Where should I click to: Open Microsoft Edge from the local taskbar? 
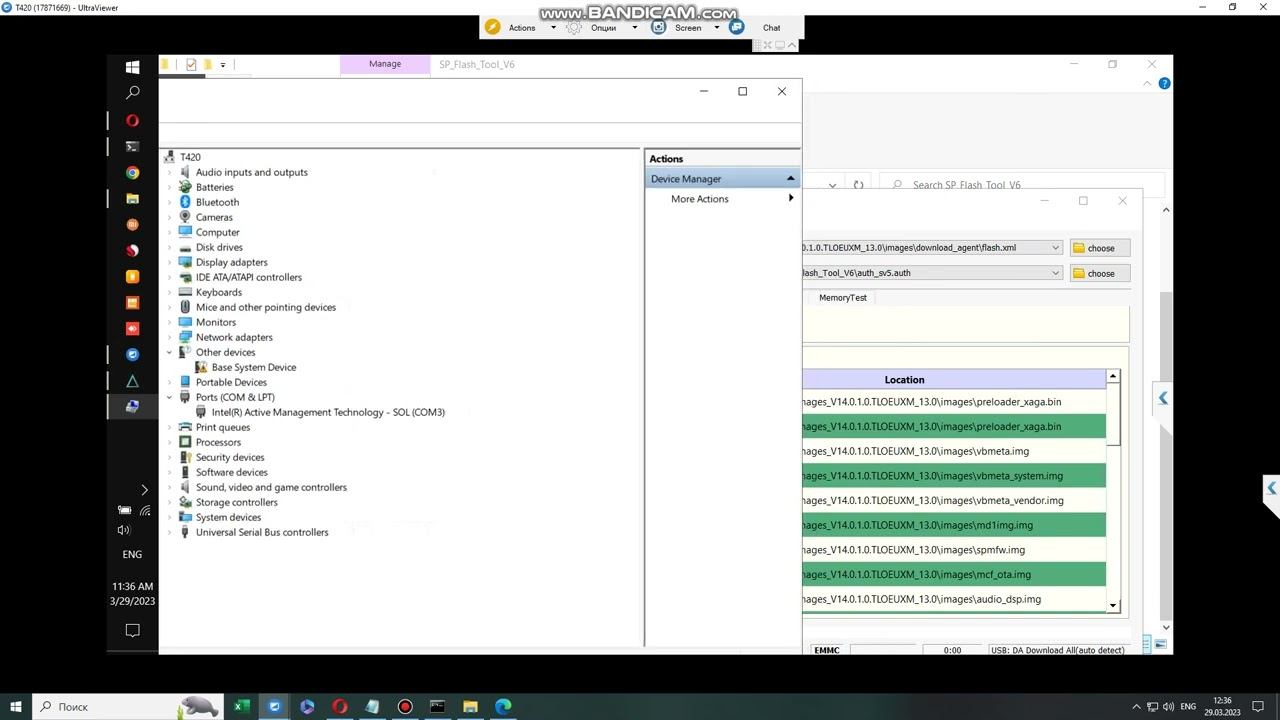point(503,706)
